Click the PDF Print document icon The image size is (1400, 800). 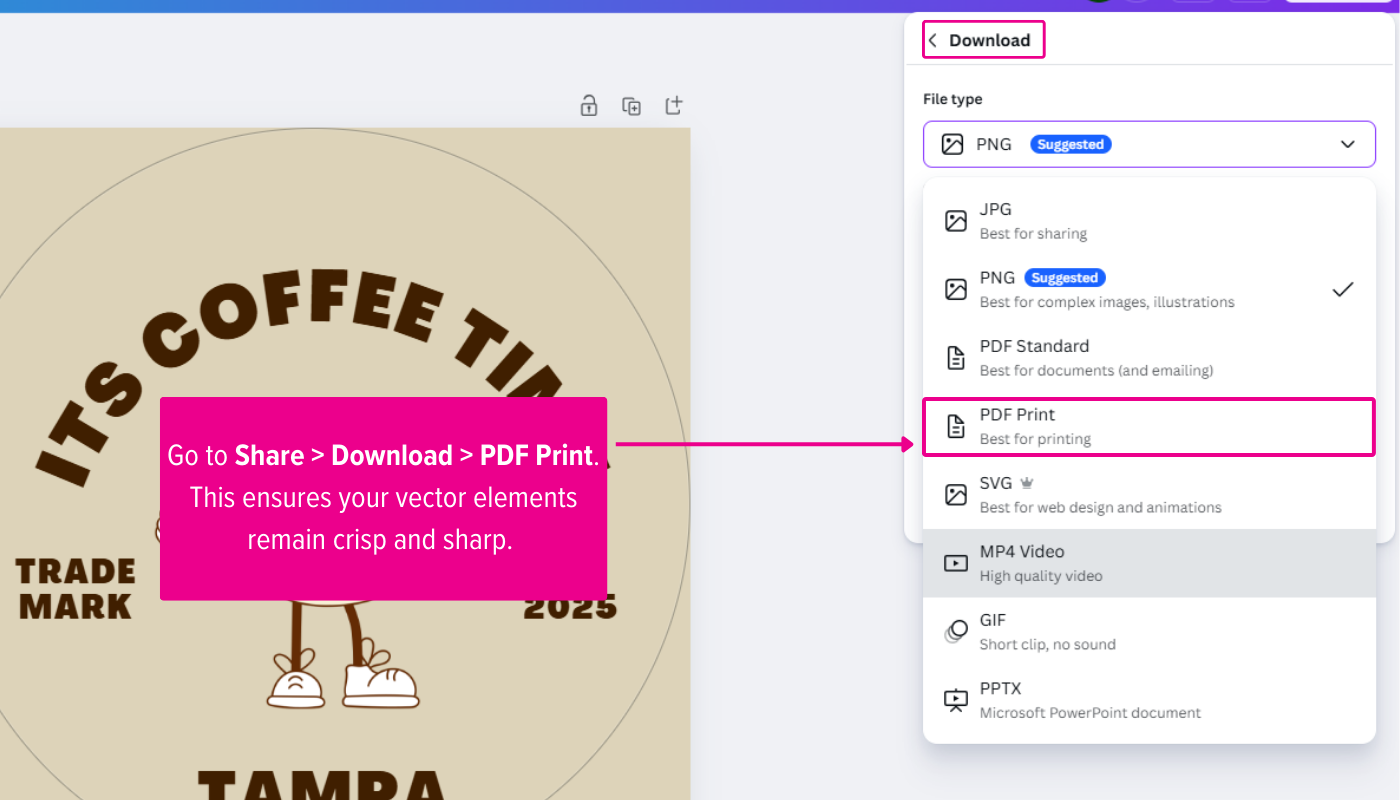pyautogui.click(x=953, y=426)
